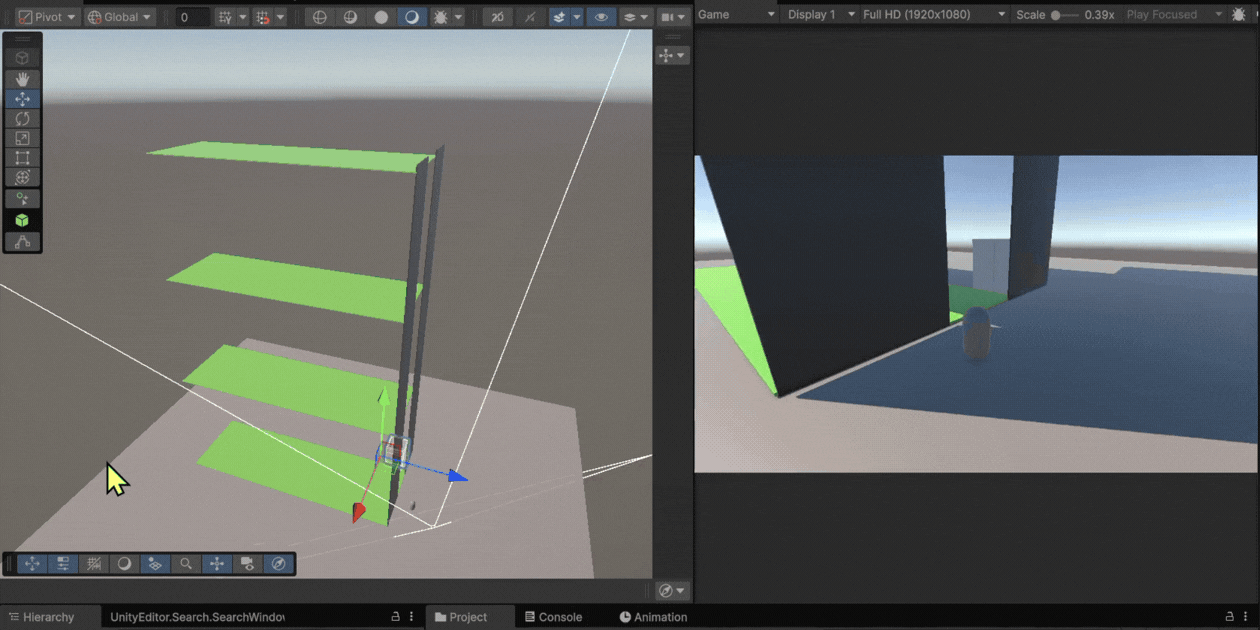Open scene camera settings dropdown
Screen dimensions: 1260x630
point(673,17)
